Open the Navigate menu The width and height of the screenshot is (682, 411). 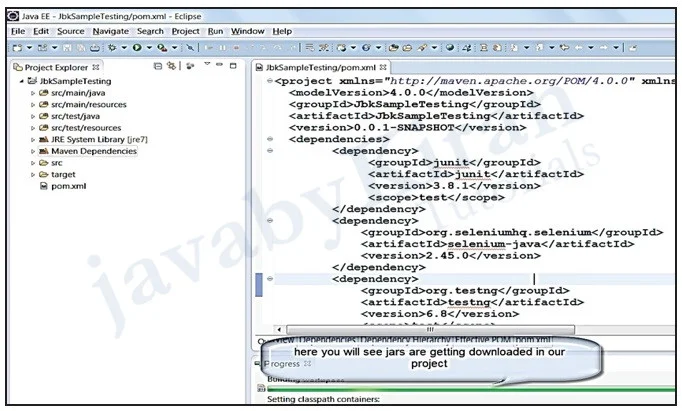(x=110, y=31)
